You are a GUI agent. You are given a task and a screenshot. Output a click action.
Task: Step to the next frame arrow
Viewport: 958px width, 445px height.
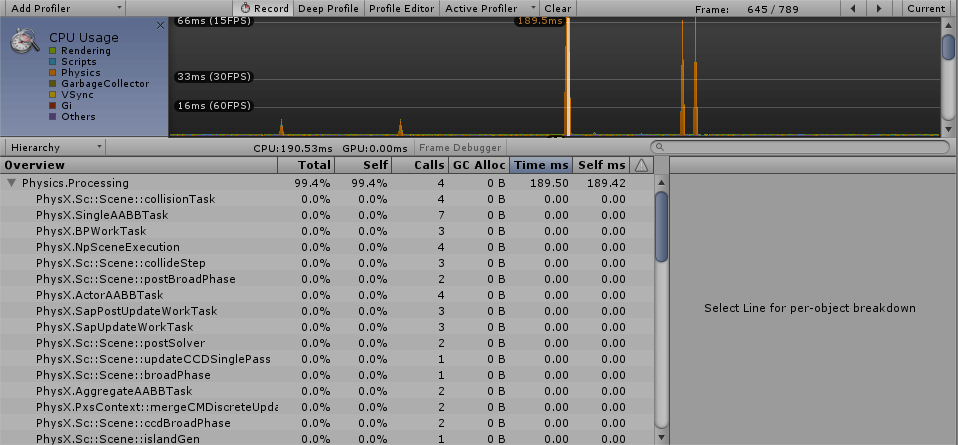pos(879,8)
